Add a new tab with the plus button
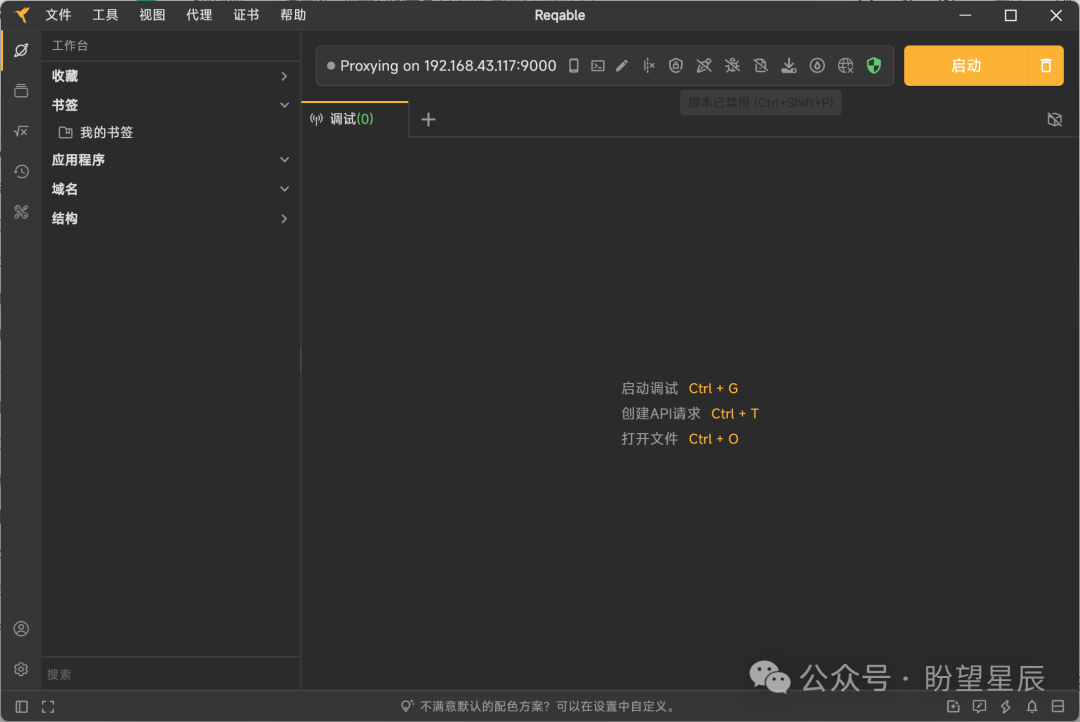Viewport: 1080px width, 722px height. point(428,119)
